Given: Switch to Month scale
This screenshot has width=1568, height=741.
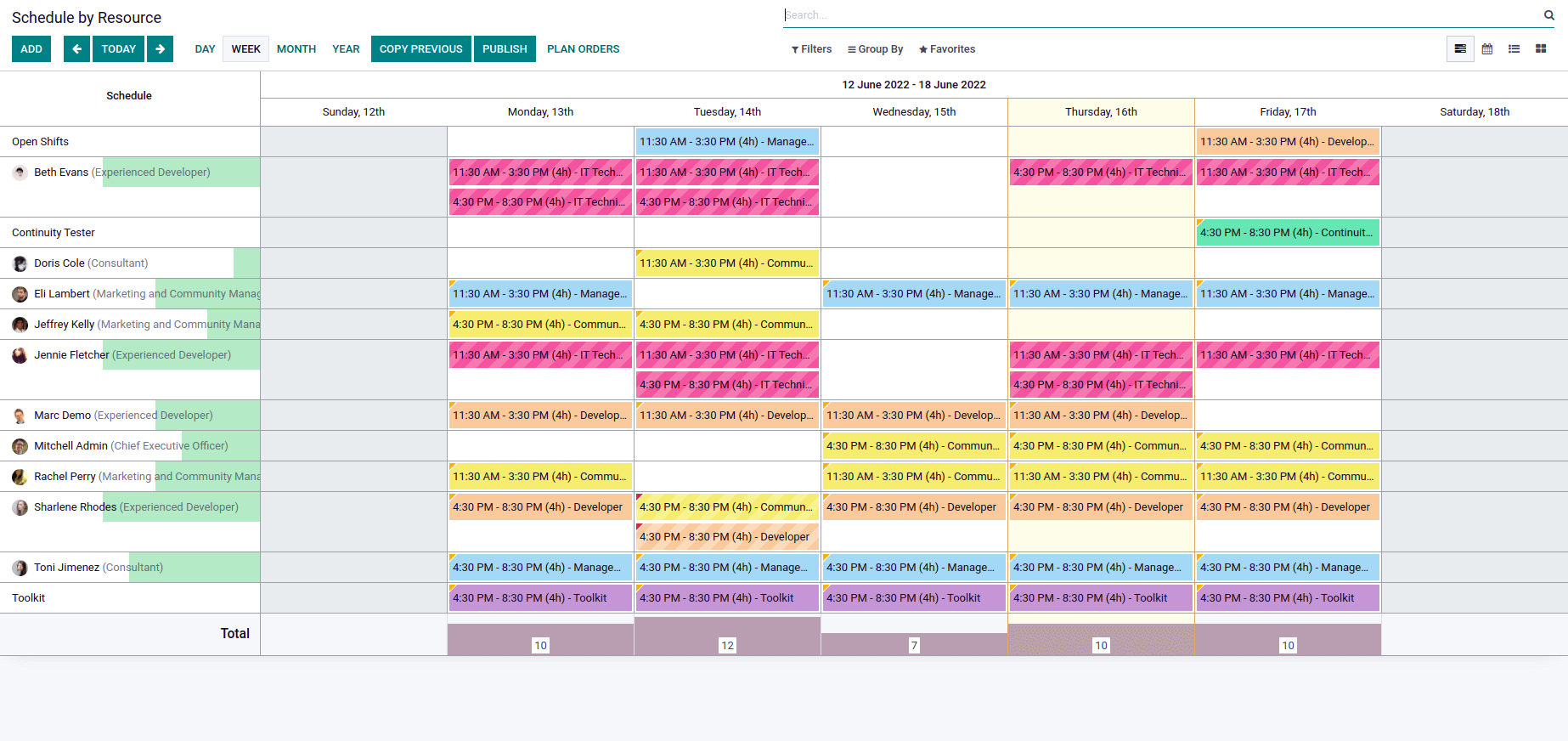Looking at the screenshot, I should point(296,49).
